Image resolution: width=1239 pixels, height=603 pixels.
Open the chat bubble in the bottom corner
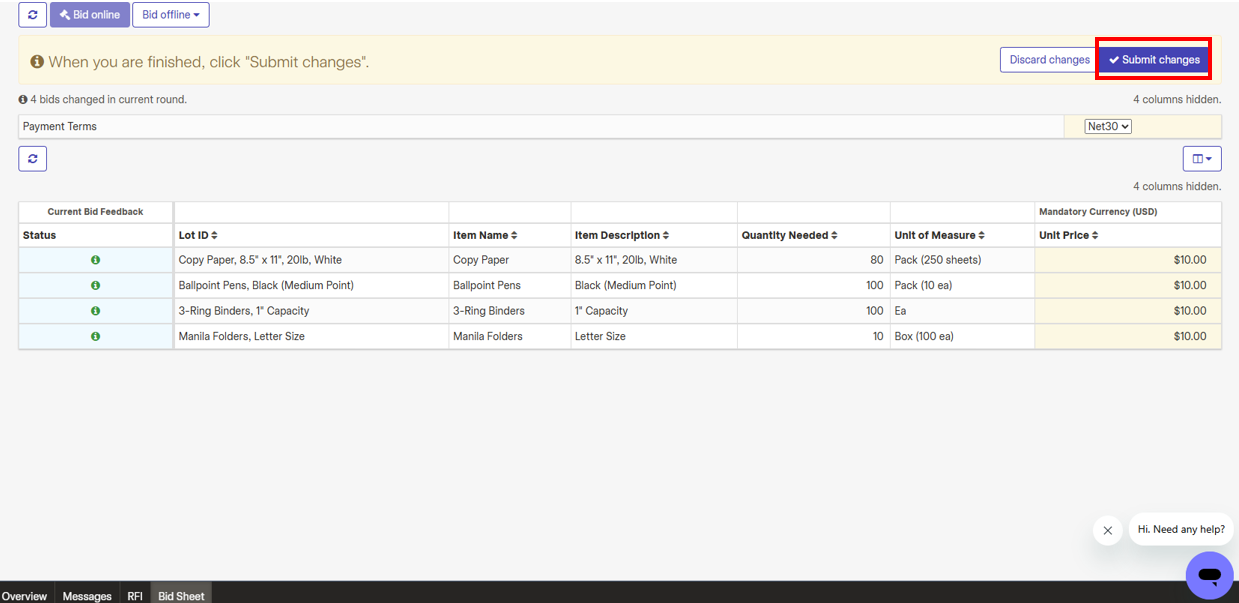(1209, 575)
